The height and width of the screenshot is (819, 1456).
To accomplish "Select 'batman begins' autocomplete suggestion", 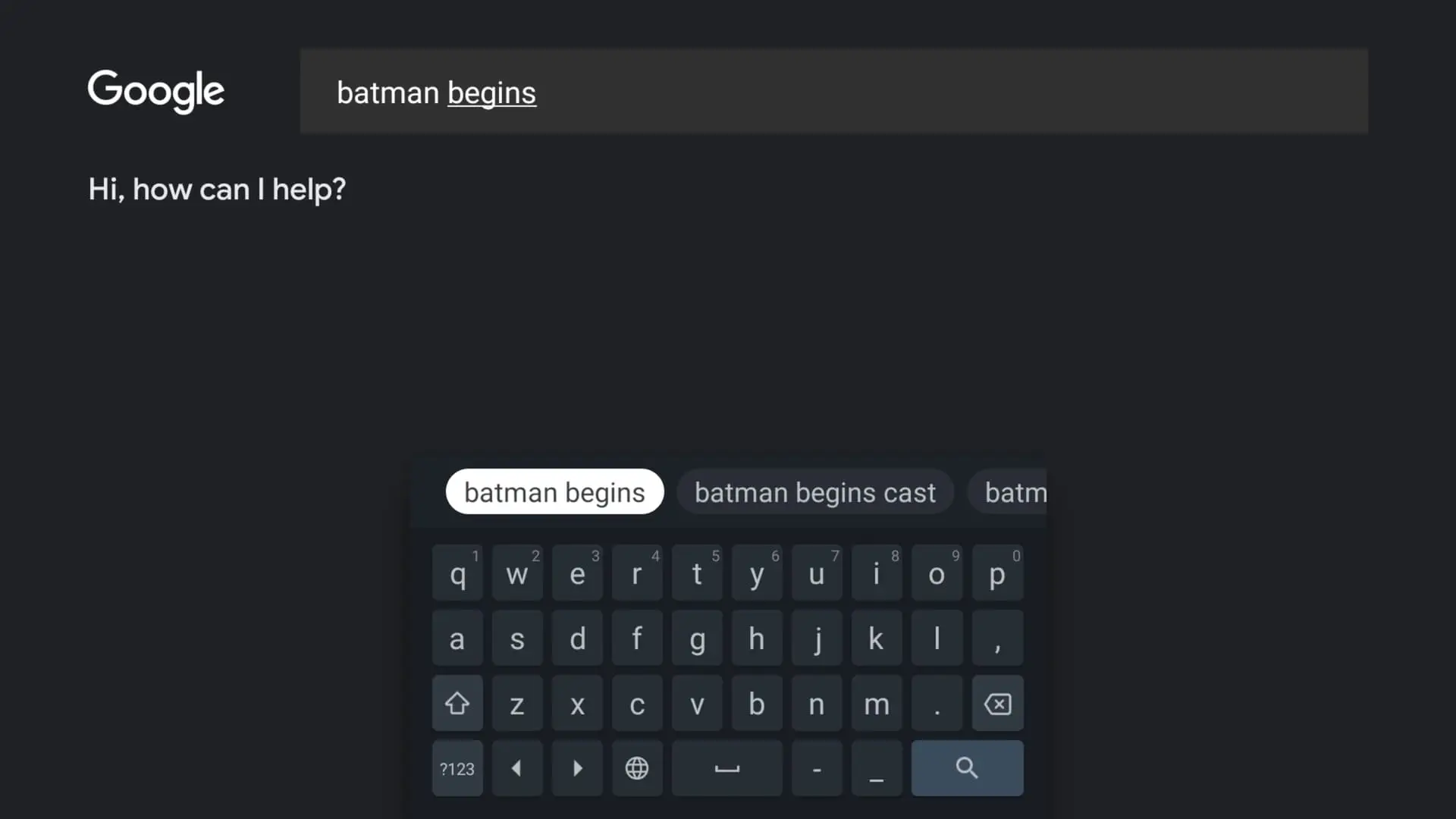I will tap(554, 492).
